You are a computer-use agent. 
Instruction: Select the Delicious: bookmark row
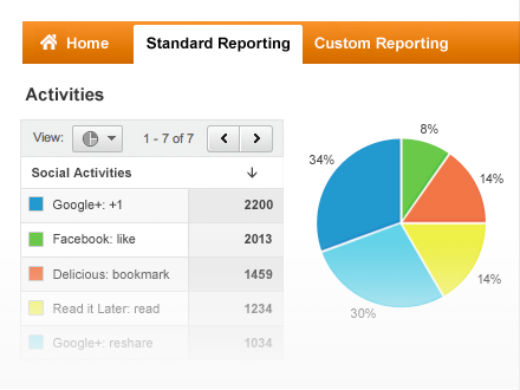click(x=152, y=274)
